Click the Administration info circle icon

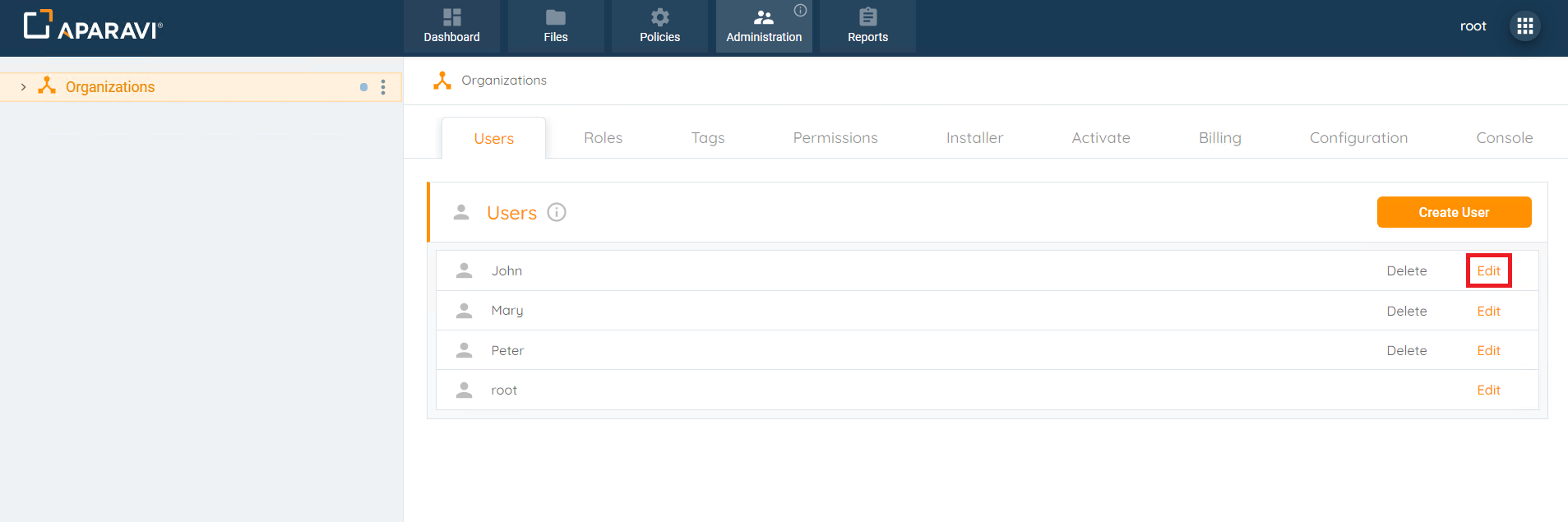click(x=800, y=11)
